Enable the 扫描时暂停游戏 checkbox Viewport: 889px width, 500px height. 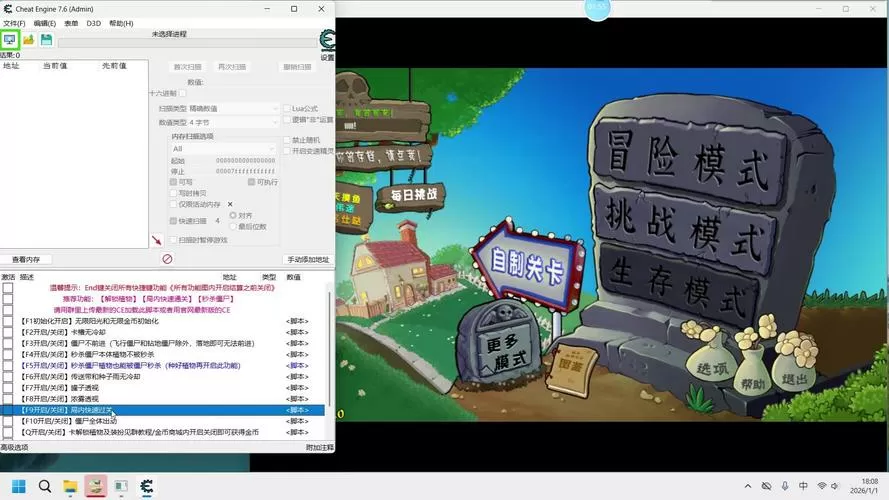173,240
